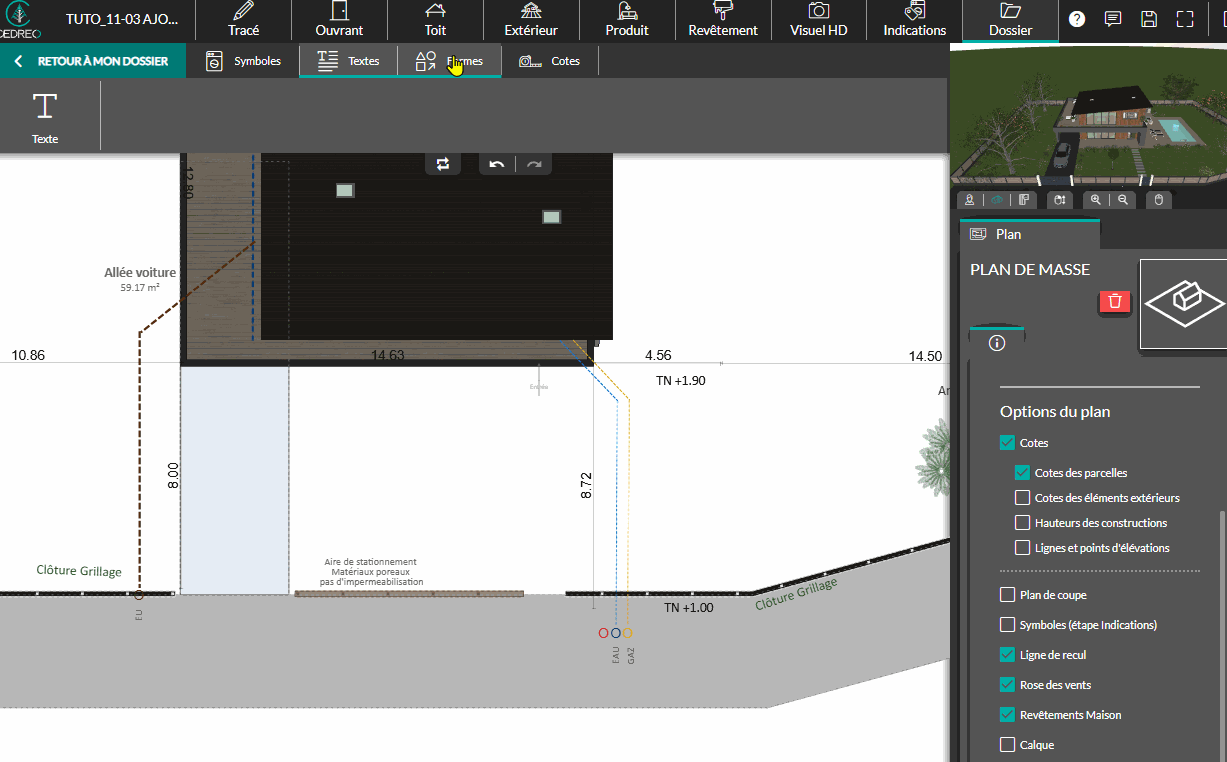Select the tree symbol on the plan
Viewport: 1227px width, 762px height.
932,457
